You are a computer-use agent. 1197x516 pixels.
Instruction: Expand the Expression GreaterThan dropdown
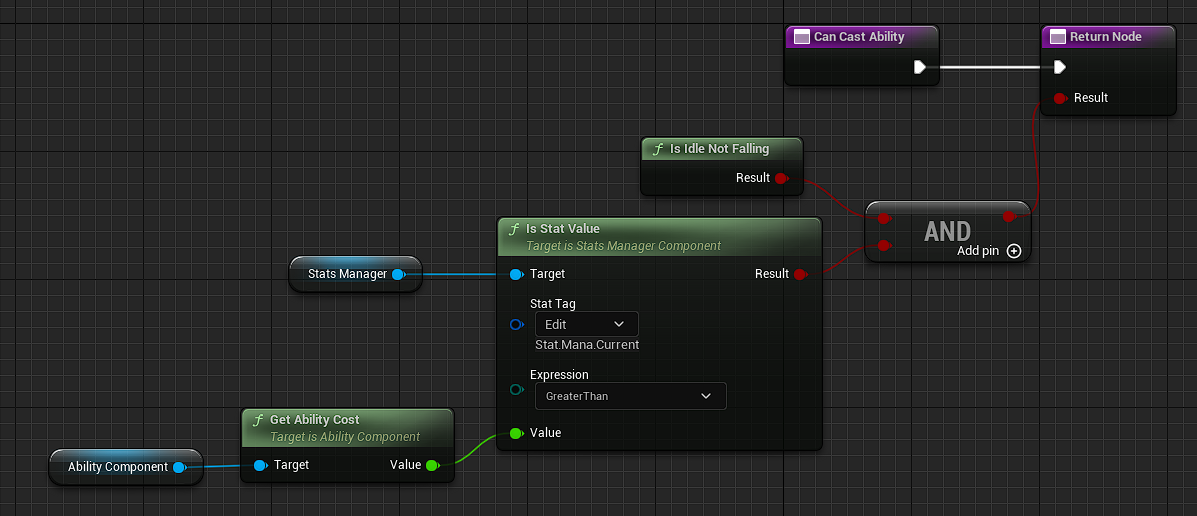tap(630, 396)
